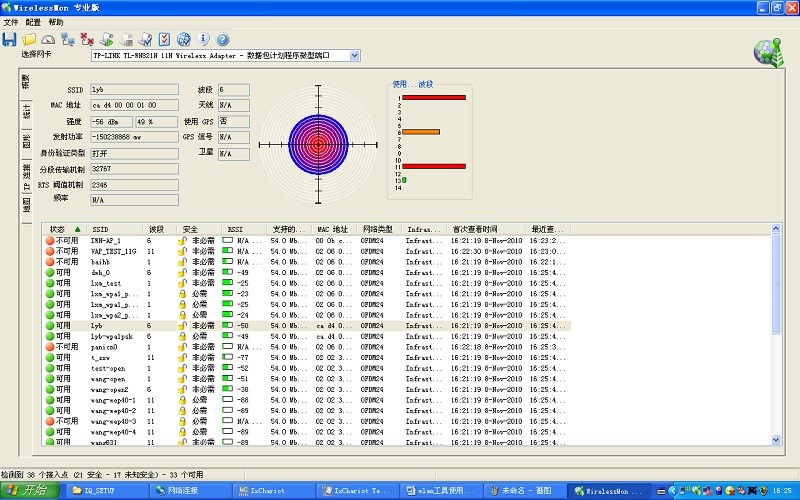Select the dwb_0 network row
Screen dimensions: 800x500
click(x=101, y=272)
